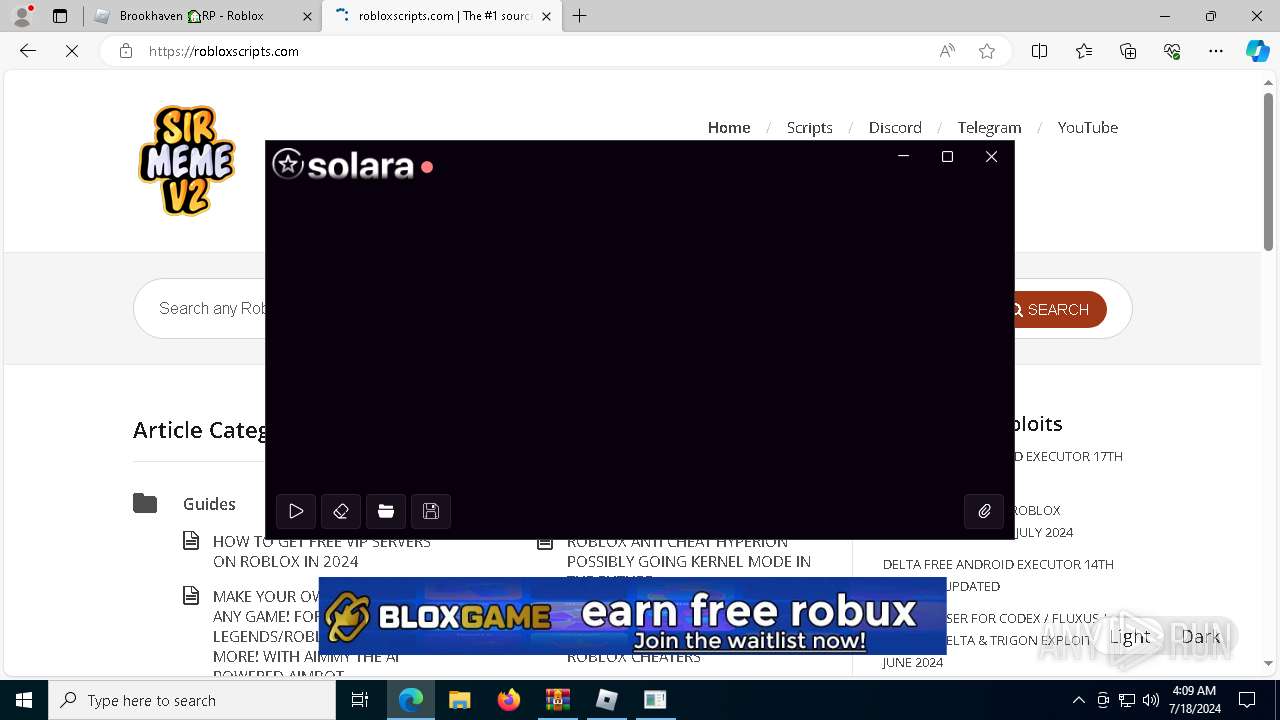The image size is (1280, 720).
Task: Open Browser essentials in Edge
Action: pos(1172,51)
